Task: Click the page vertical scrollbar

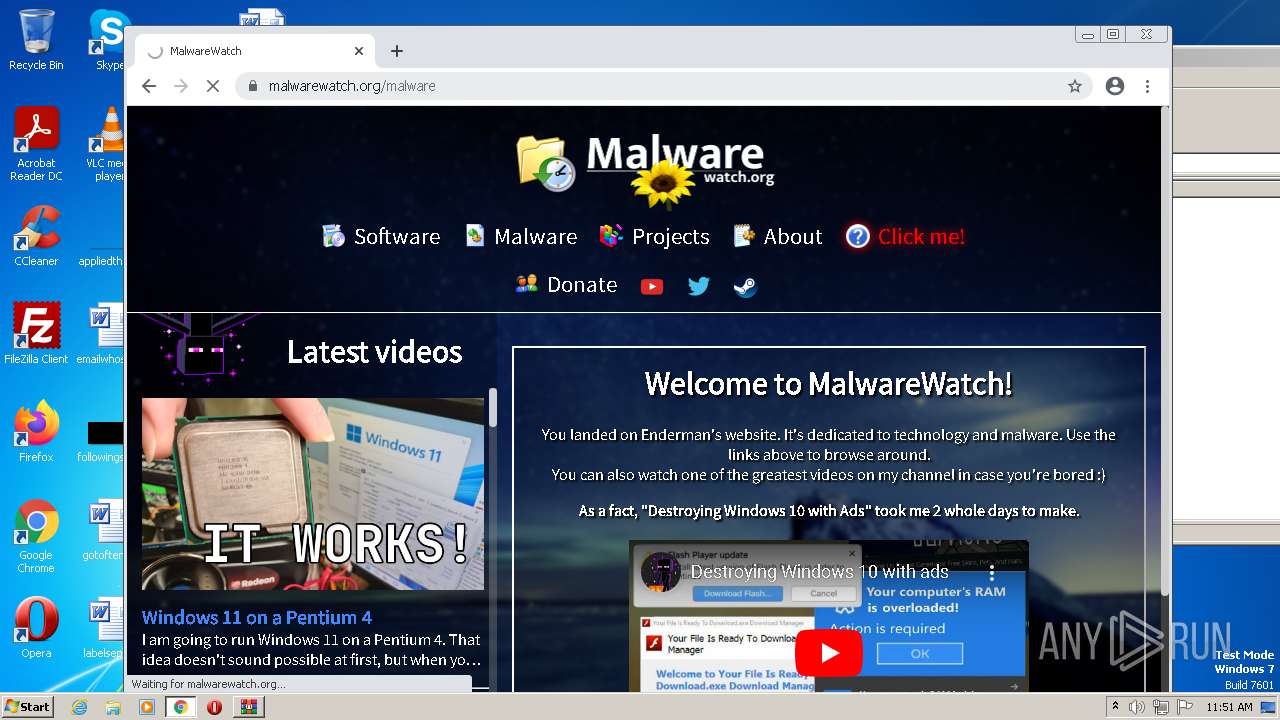Action: coord(1165,350)
